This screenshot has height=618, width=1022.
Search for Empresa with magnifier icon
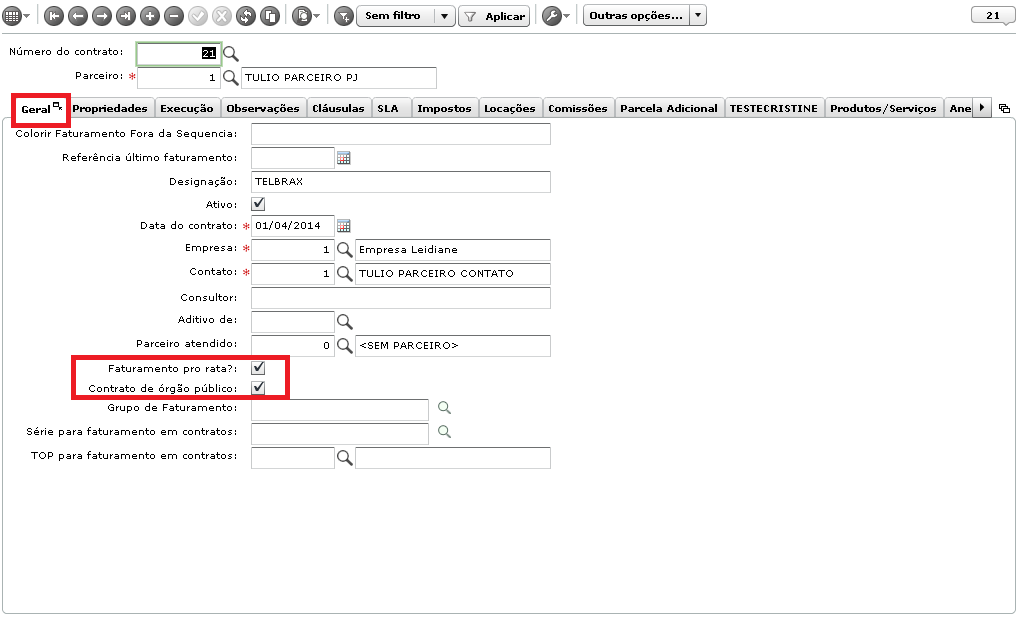pos(344,250)
